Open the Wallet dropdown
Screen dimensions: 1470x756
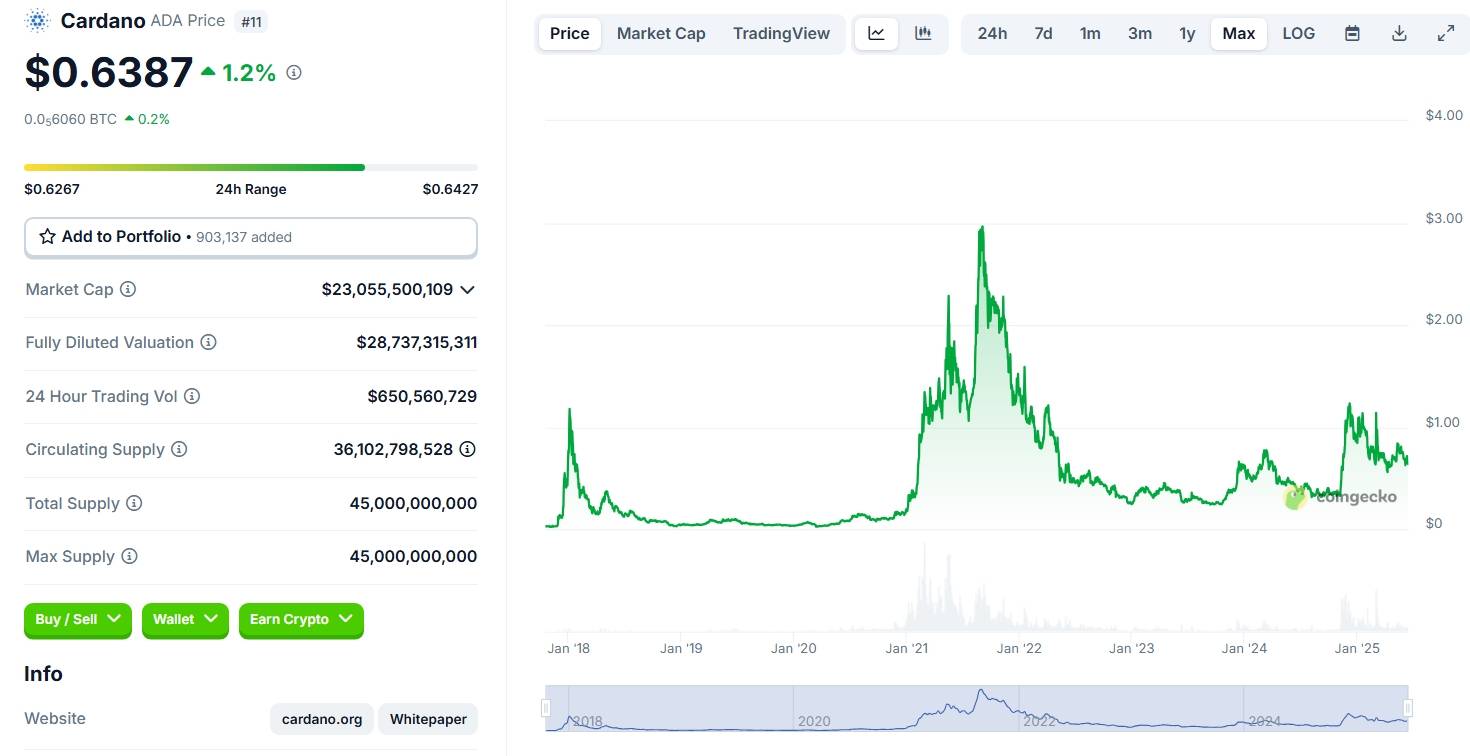pos(185,620)
